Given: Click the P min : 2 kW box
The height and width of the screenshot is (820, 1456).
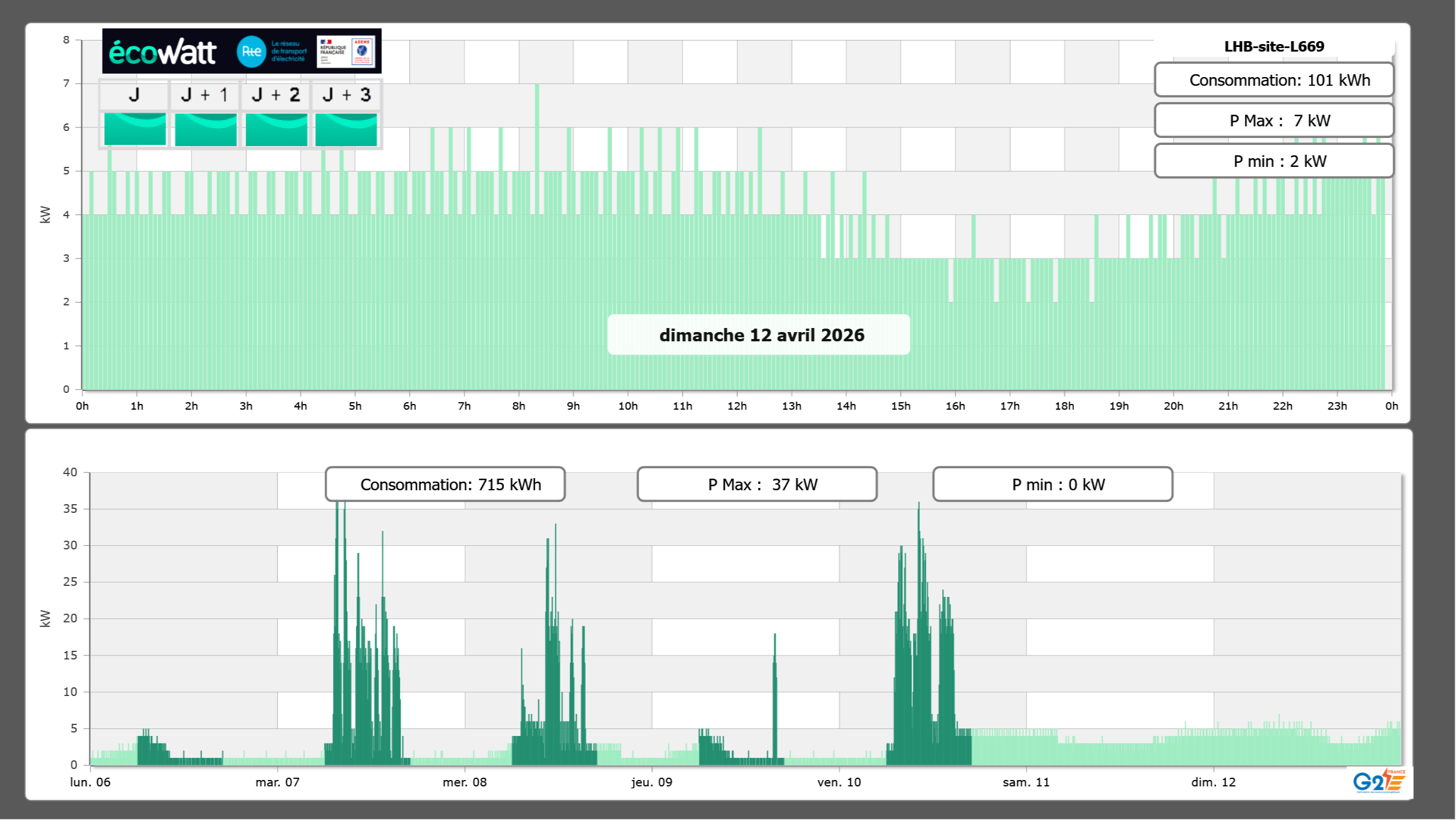Looking at the screenshot, I should [x=1273, y=161].
